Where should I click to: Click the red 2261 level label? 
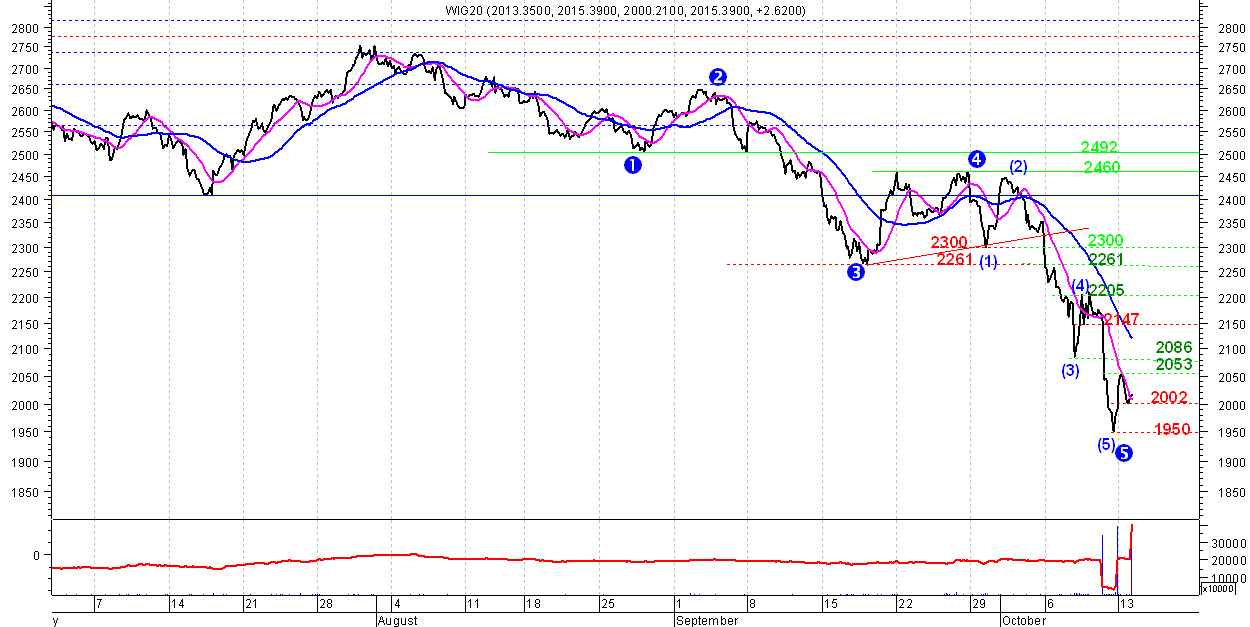coord(955,259)
